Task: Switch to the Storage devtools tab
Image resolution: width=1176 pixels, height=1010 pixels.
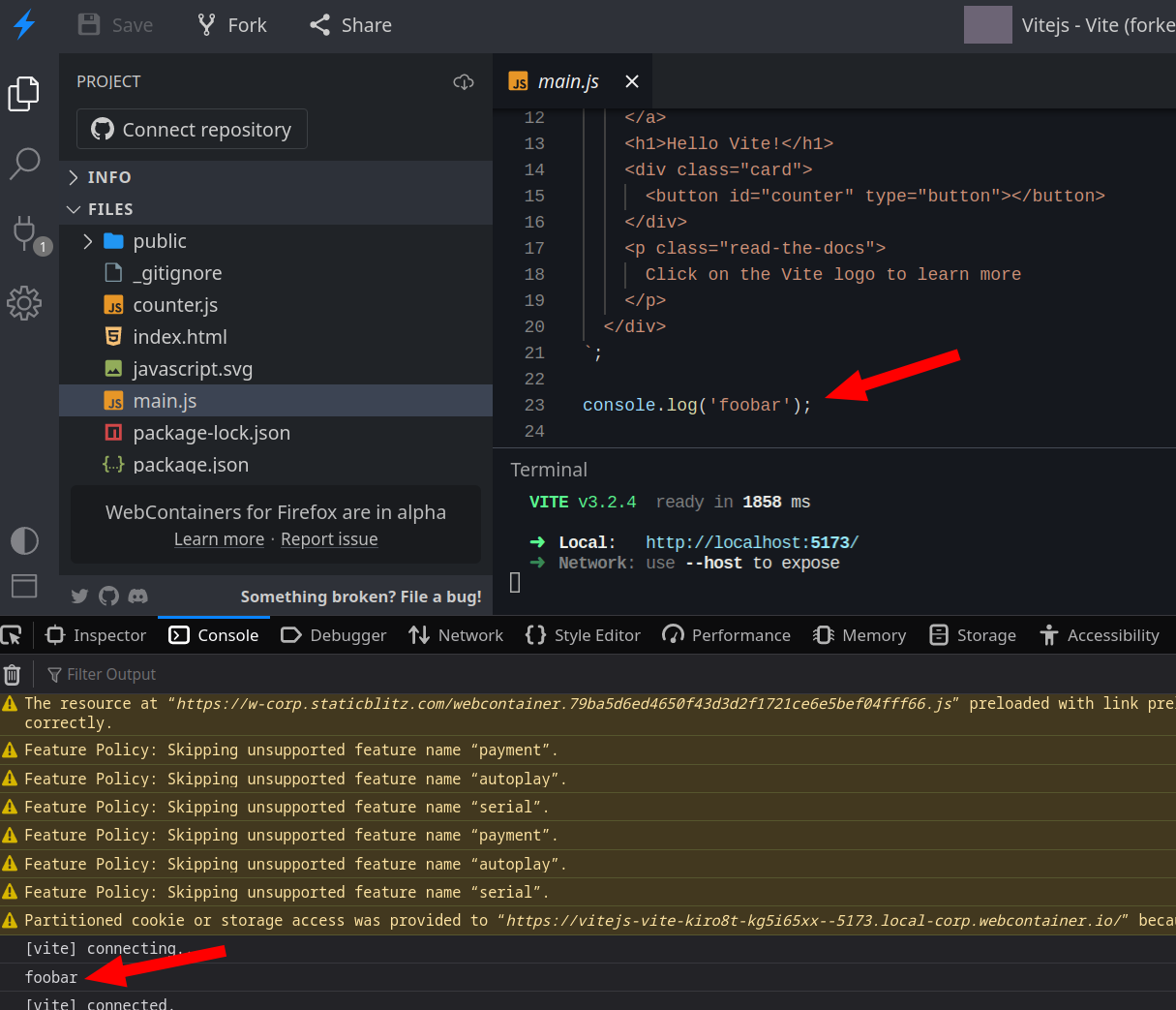Action: [973, 635]
